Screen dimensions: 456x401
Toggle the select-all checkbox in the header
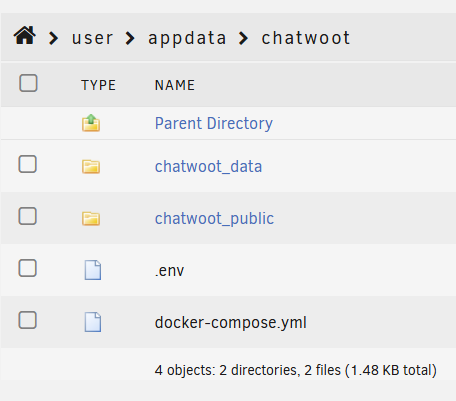click(x=28, y=83)
